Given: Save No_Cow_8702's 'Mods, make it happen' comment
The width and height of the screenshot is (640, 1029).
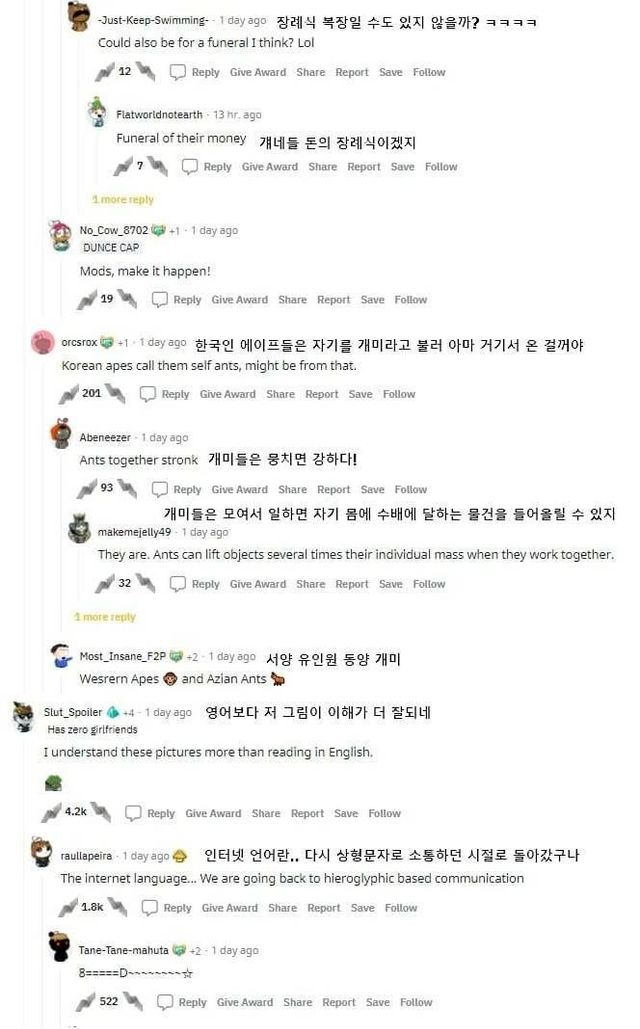Looking at the screenshot, I should 372,299.
